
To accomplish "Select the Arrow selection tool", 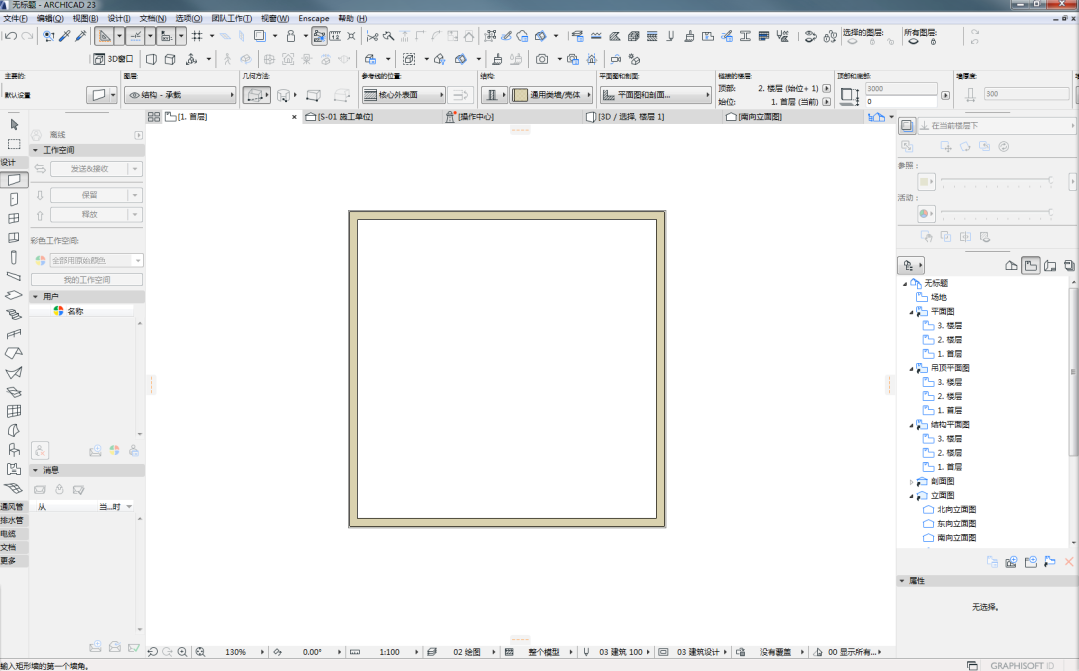I will (x=14, y=125).
